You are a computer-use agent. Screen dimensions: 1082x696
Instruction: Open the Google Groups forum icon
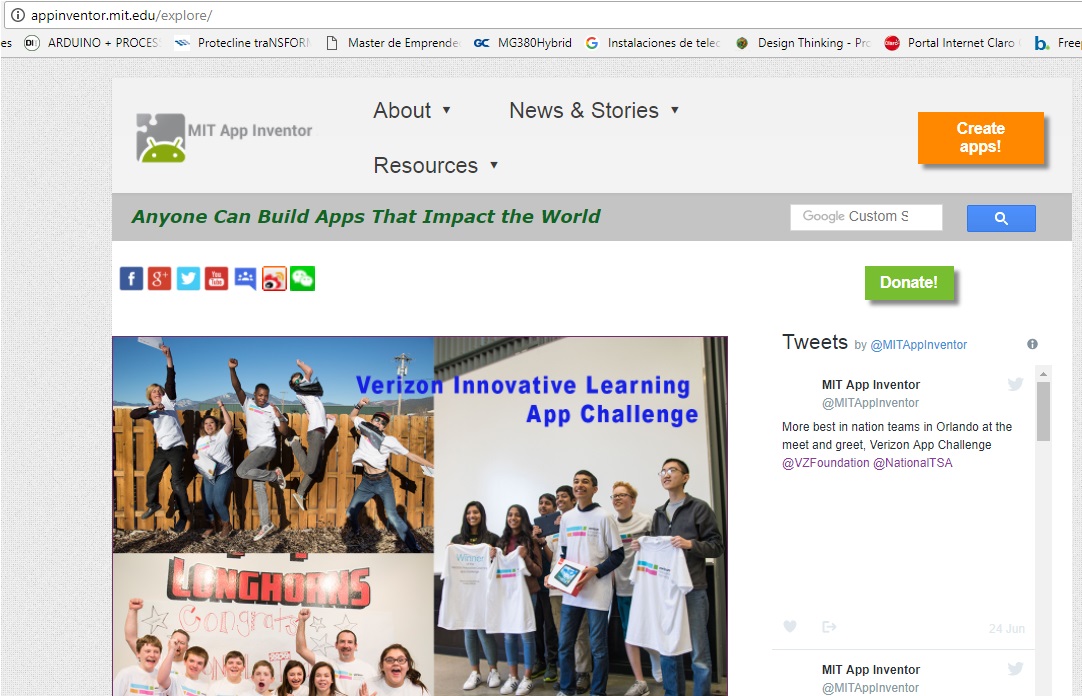[245, 279]
